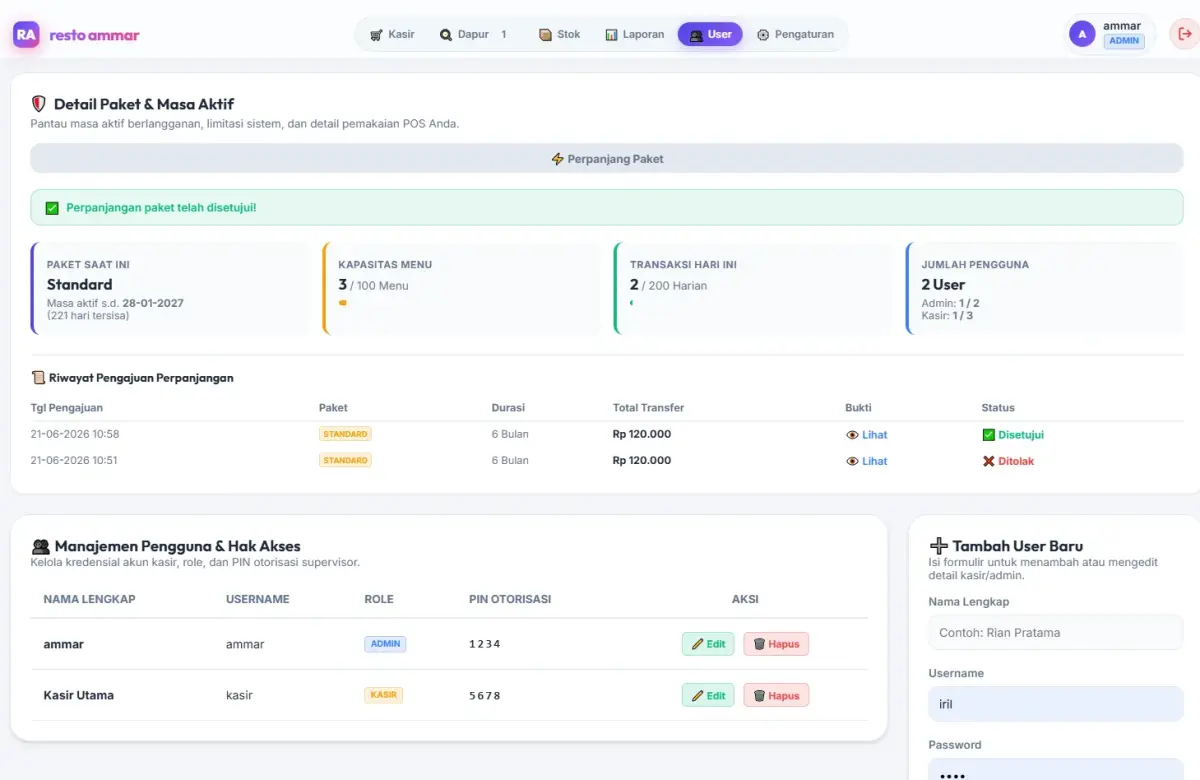
Task: Open the Kasir tab
Action: coord(392,34)
